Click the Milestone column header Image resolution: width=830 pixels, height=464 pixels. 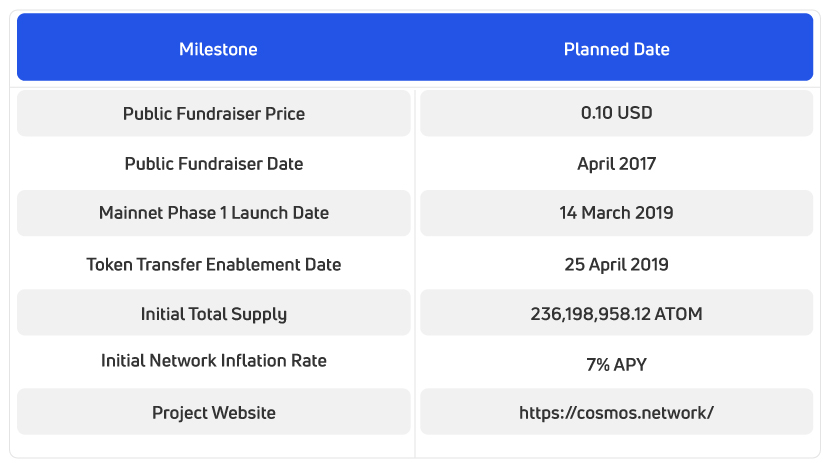(x=218, y=49)
